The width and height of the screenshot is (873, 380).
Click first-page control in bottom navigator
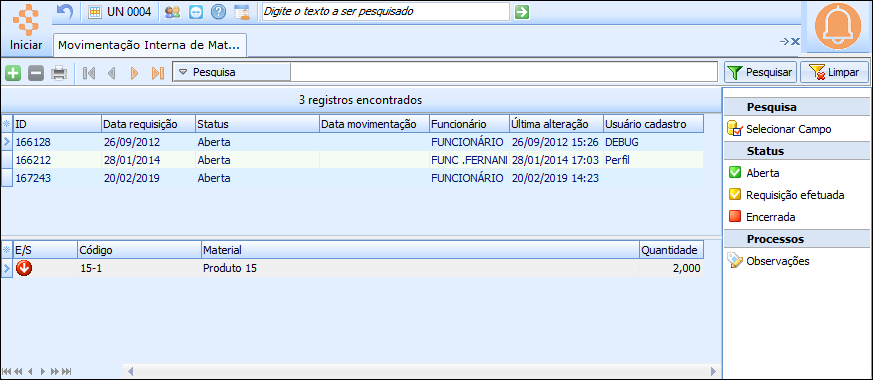point(7,371)
